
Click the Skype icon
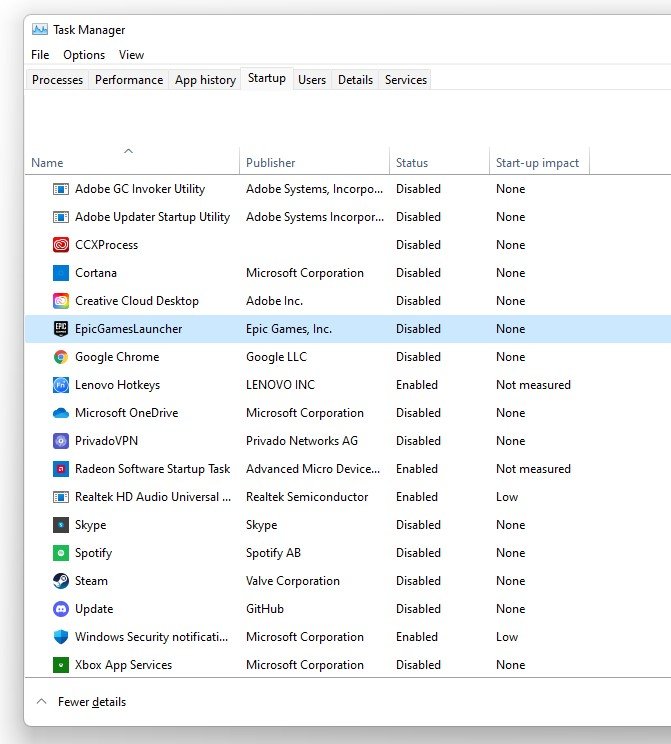[60, 525]
